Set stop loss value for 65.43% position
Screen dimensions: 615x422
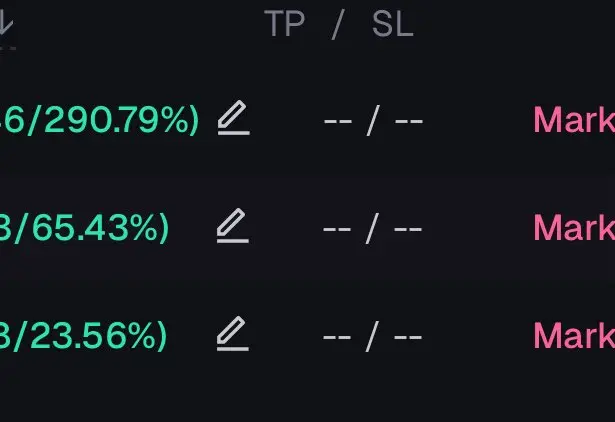click(x=408, y=229)
